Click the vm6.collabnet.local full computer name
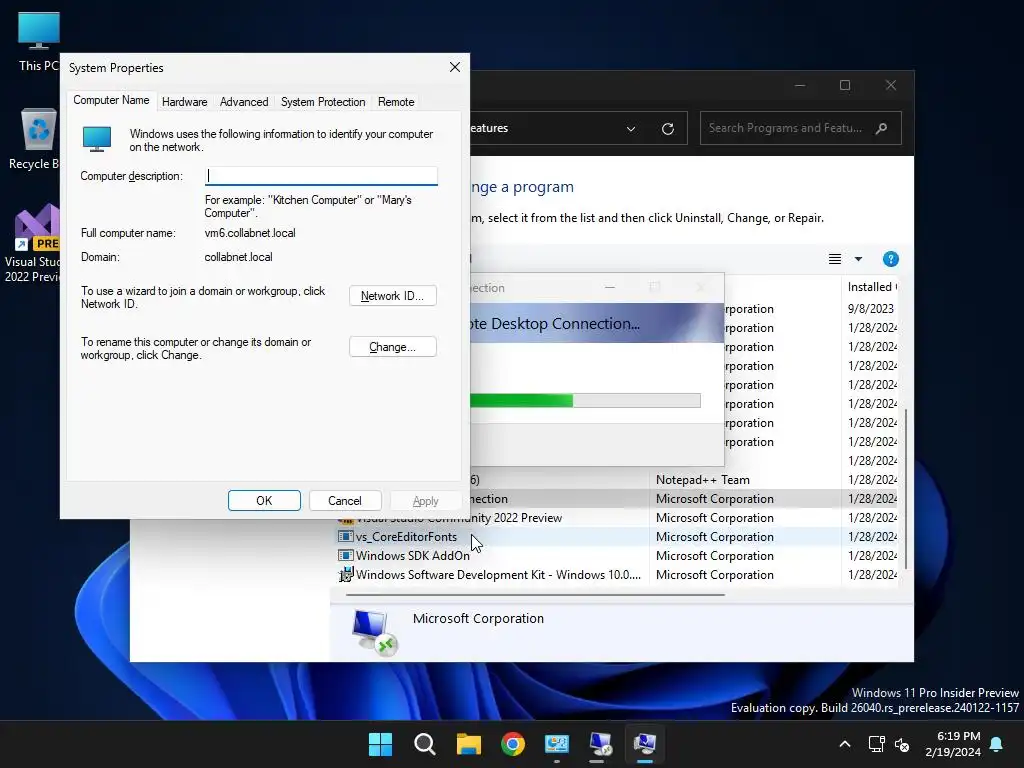 pos(249,233)
